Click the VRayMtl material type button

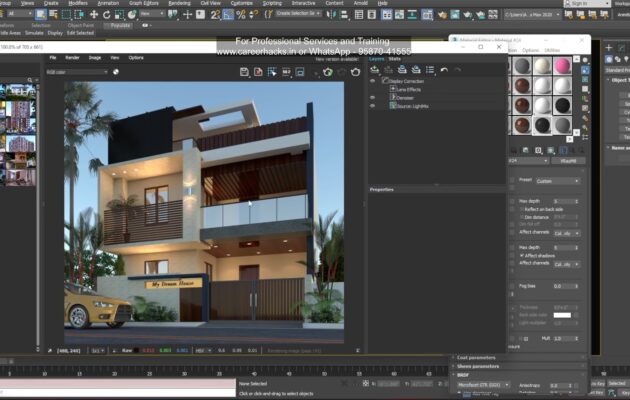567,160
